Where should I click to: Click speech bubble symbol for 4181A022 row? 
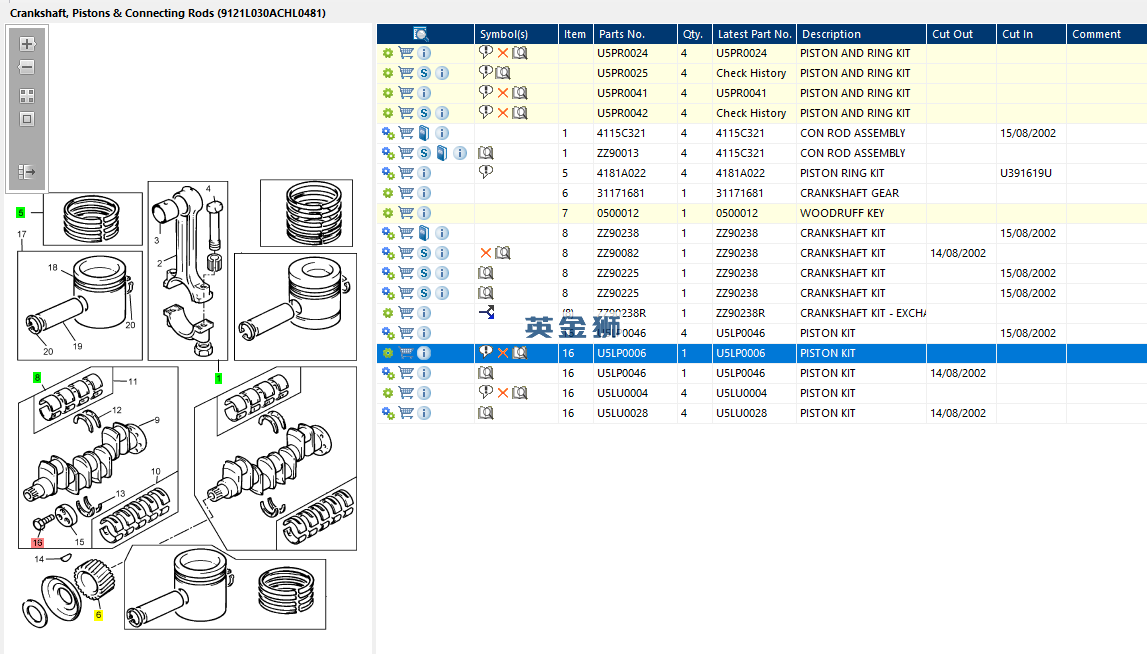click(486, 172)
